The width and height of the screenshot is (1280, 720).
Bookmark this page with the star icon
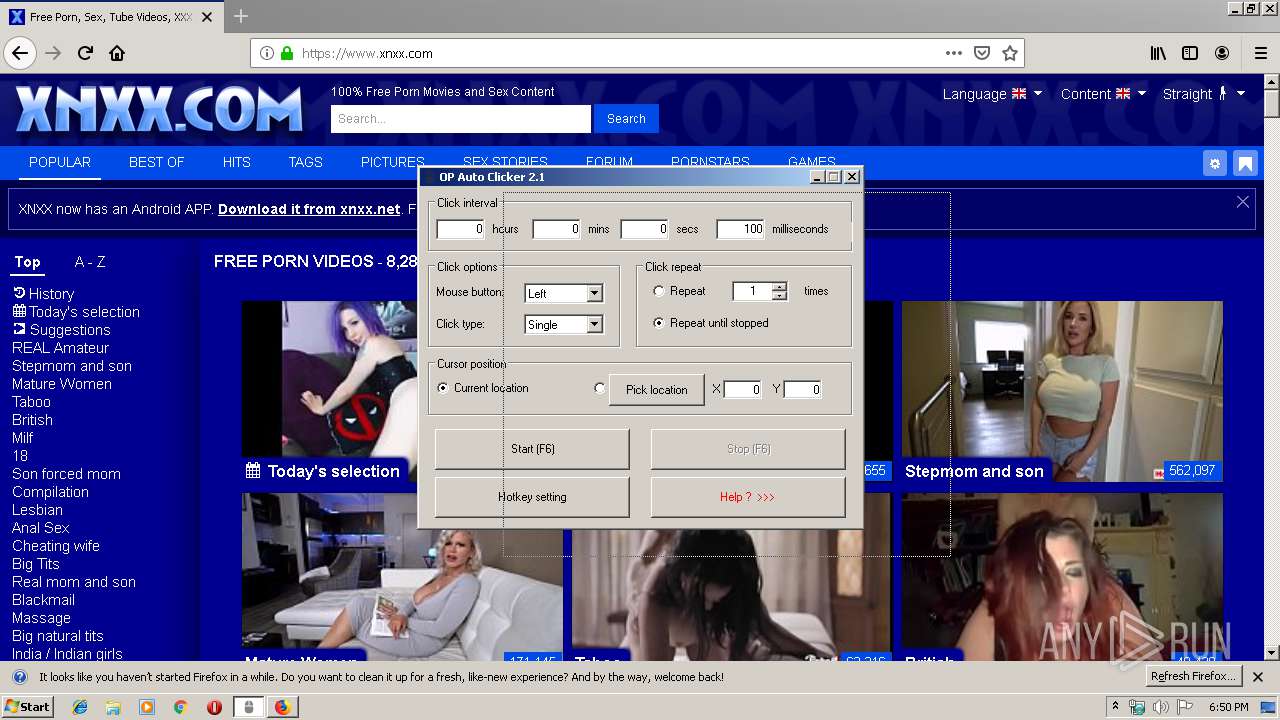pyautogui.click(x=1010, y=53)
